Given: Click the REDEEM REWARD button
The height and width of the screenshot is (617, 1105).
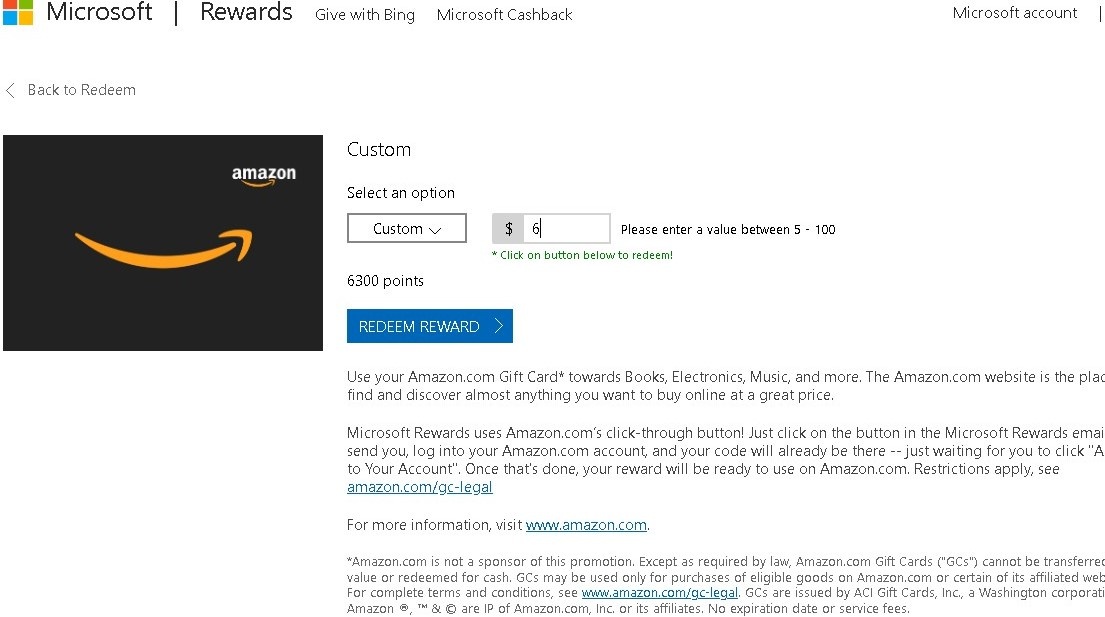Looking at the screenshot, I should tap(430, 326).
